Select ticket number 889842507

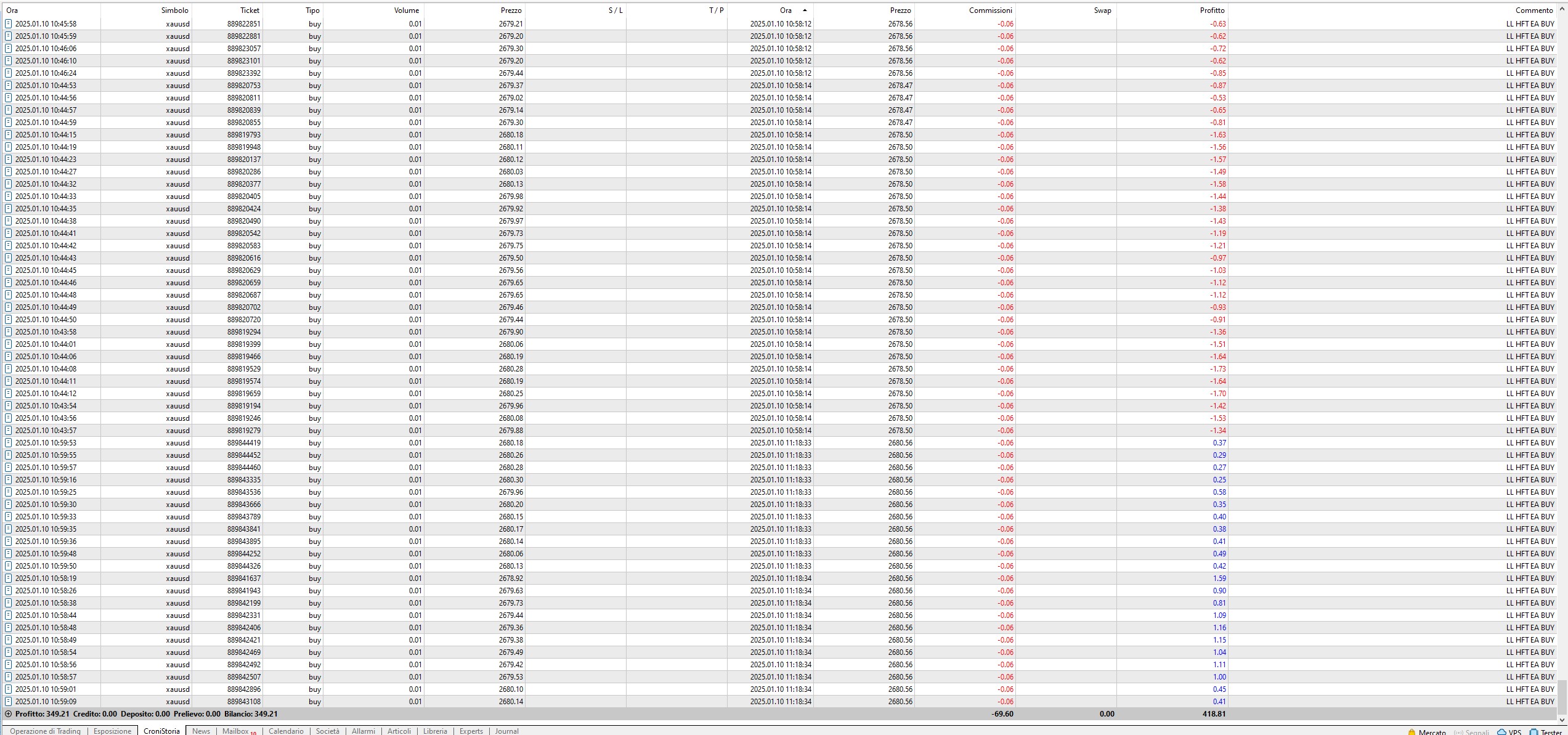(244, 677)
